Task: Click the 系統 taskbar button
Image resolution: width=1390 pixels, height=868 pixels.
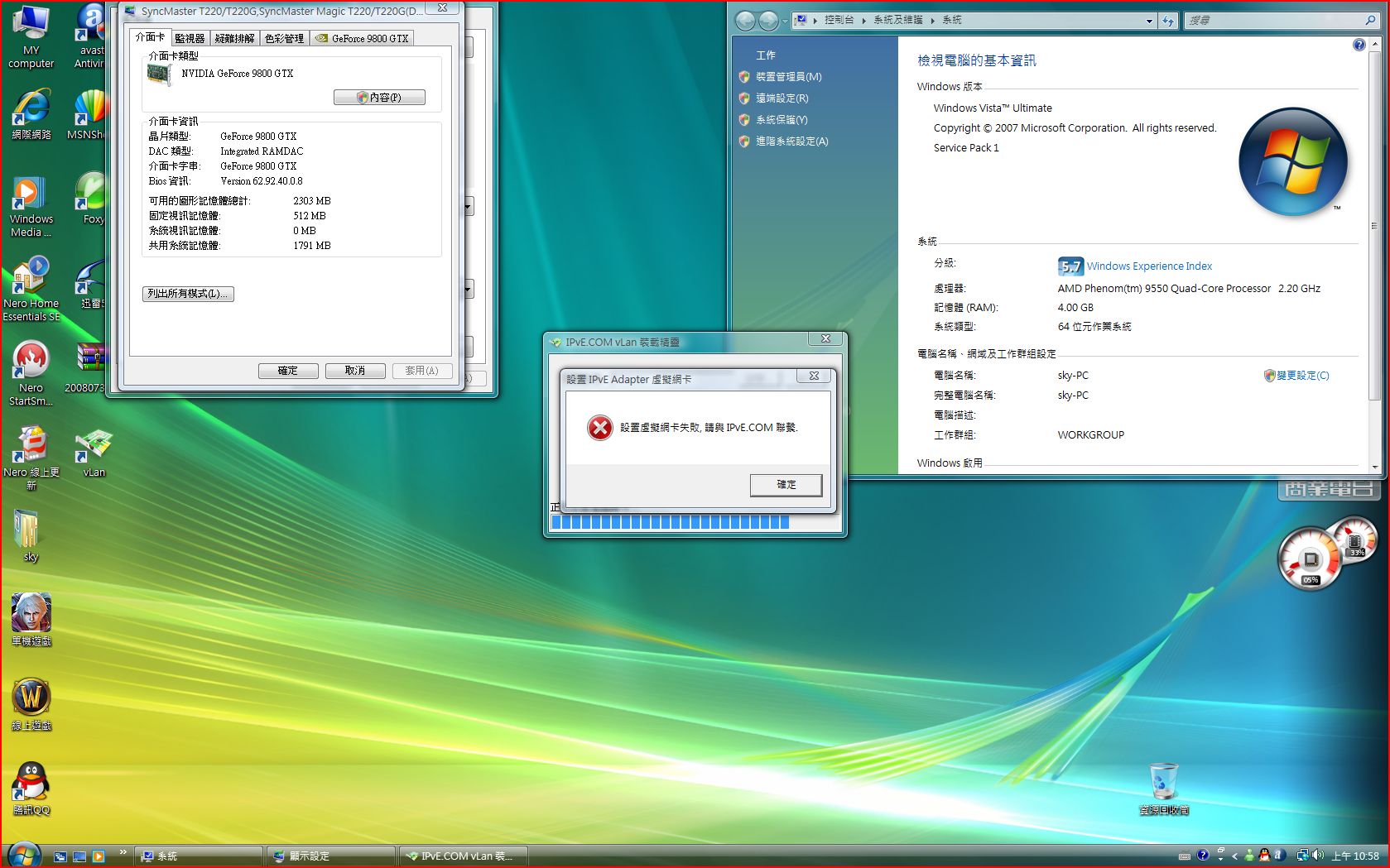Action: pos(200,856)
